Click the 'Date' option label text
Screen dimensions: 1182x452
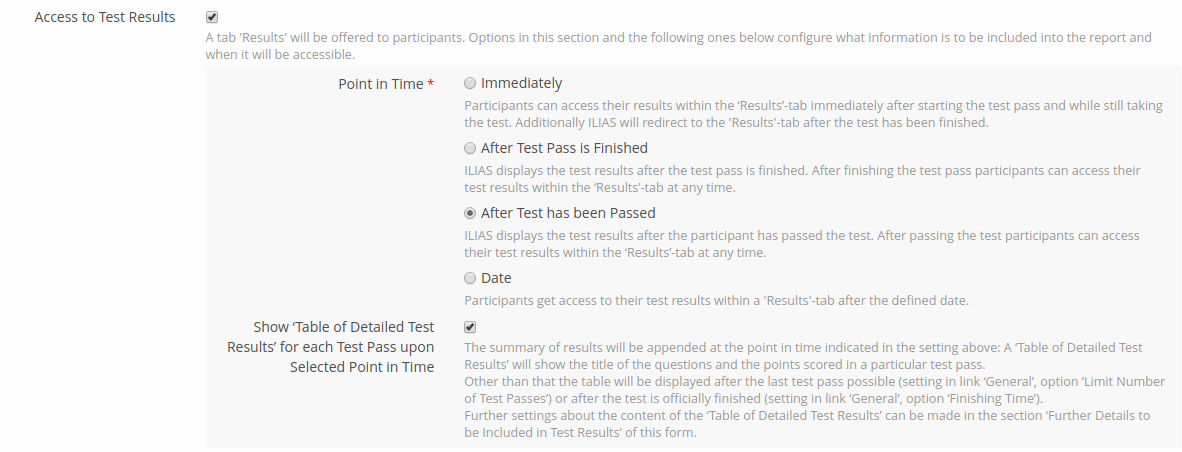496,278
